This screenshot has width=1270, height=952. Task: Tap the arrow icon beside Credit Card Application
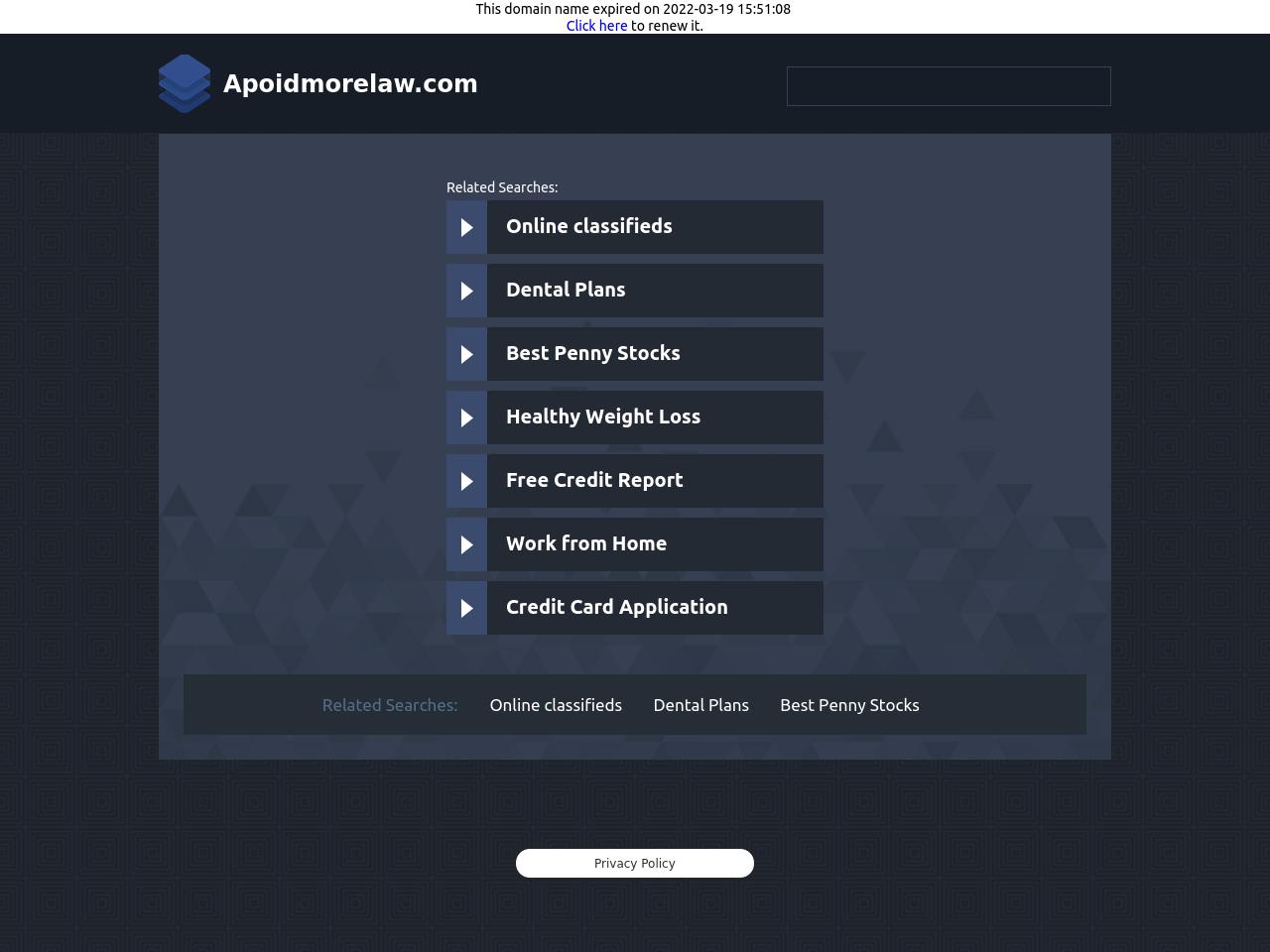point(466,608)
